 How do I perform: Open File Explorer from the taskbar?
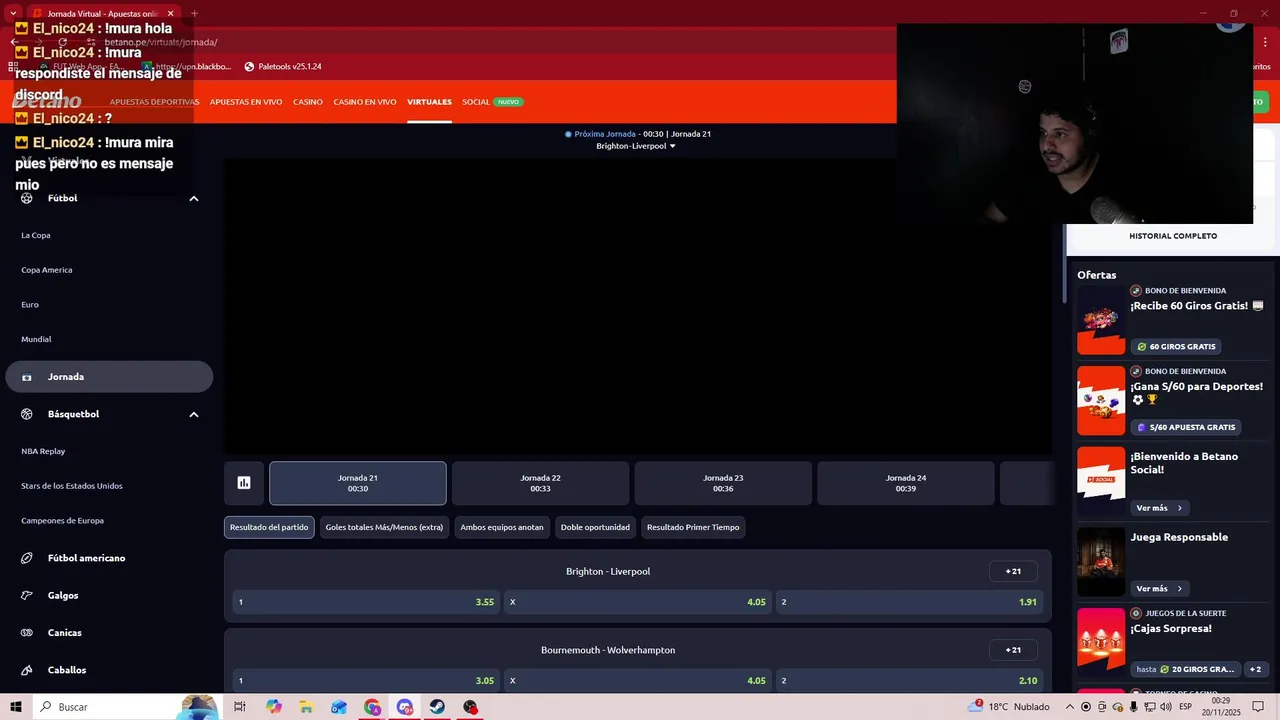(306, 707)
